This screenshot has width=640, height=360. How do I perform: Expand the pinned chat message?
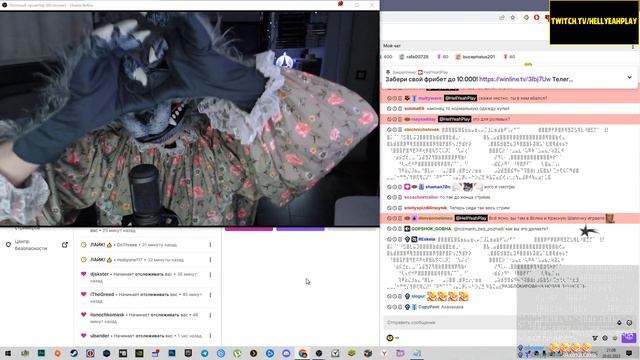(629, 78)
